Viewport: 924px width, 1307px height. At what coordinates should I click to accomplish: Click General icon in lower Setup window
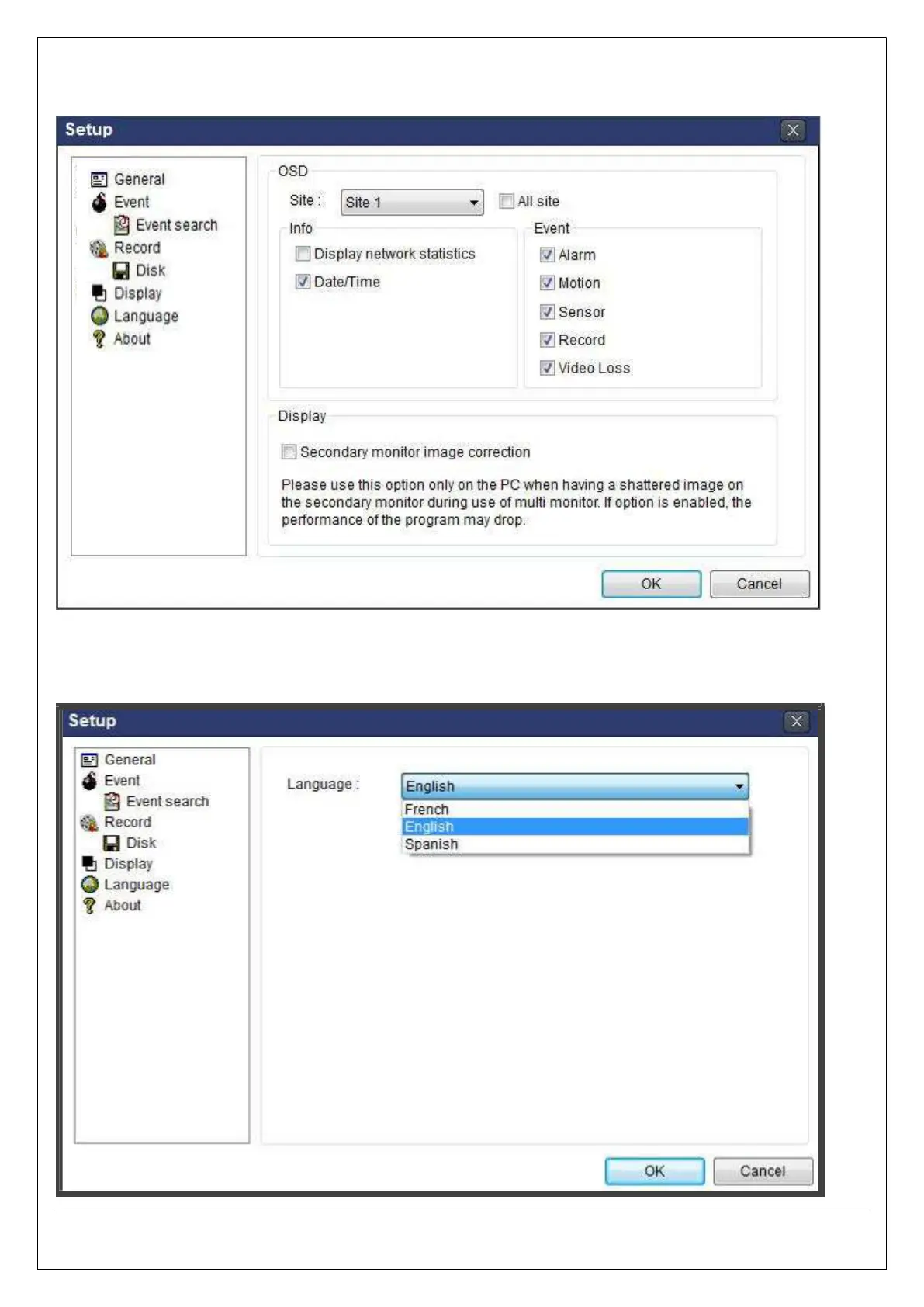89,760
